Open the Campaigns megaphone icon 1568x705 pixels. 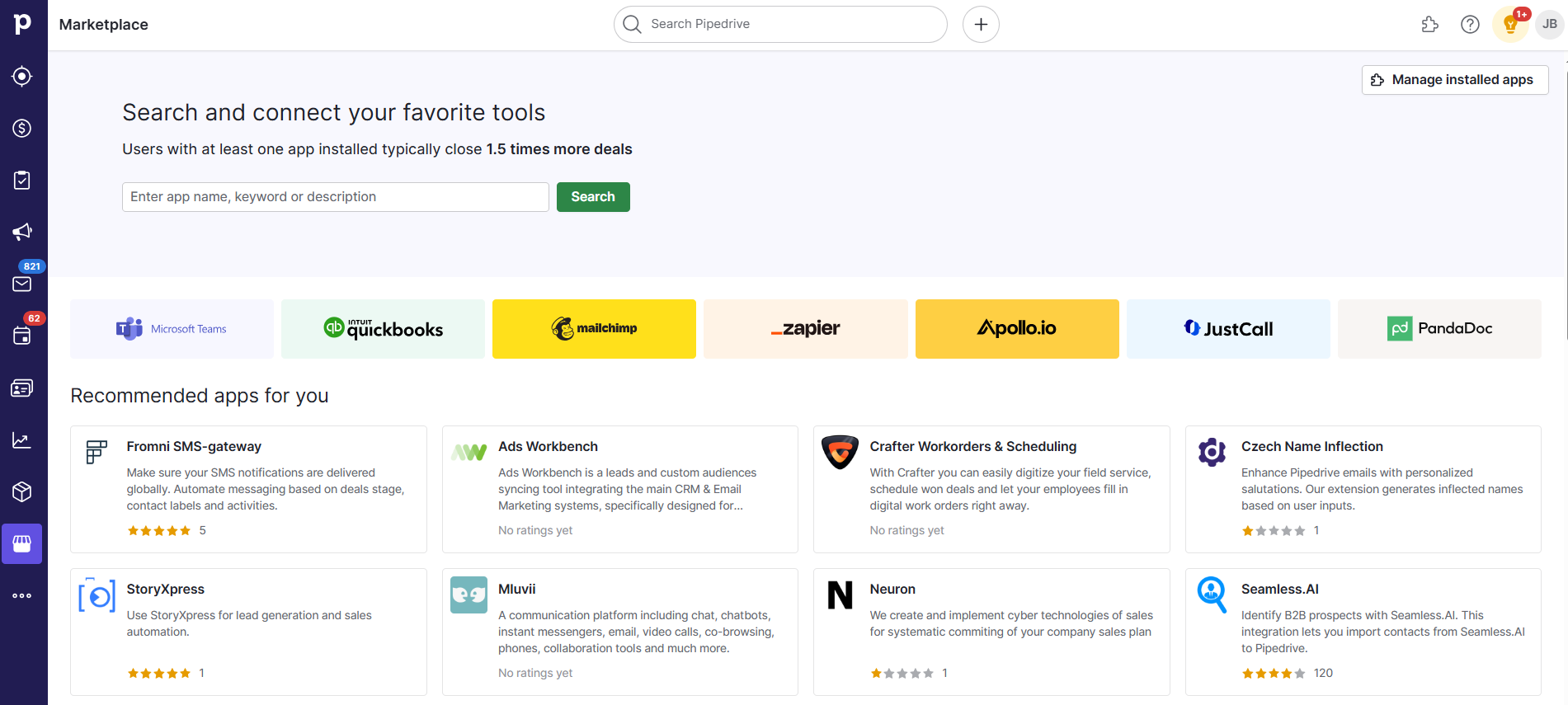tap(22, 232)
